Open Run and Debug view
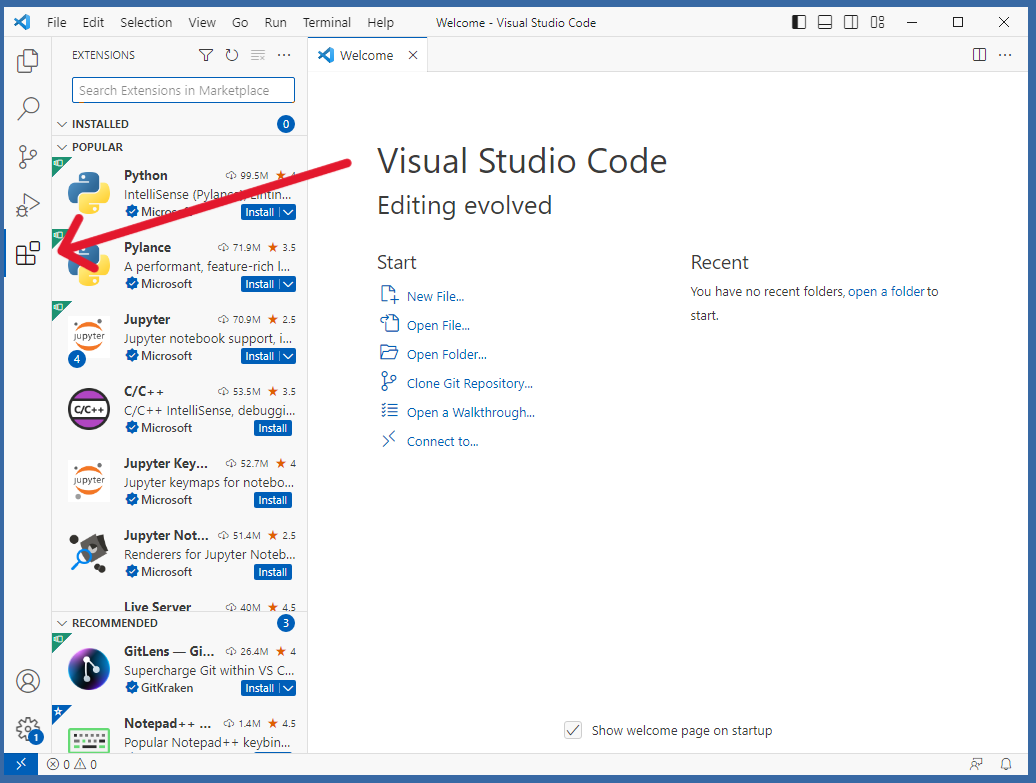Viewport: 1036px width, 783px height. (x=28, y=205)
